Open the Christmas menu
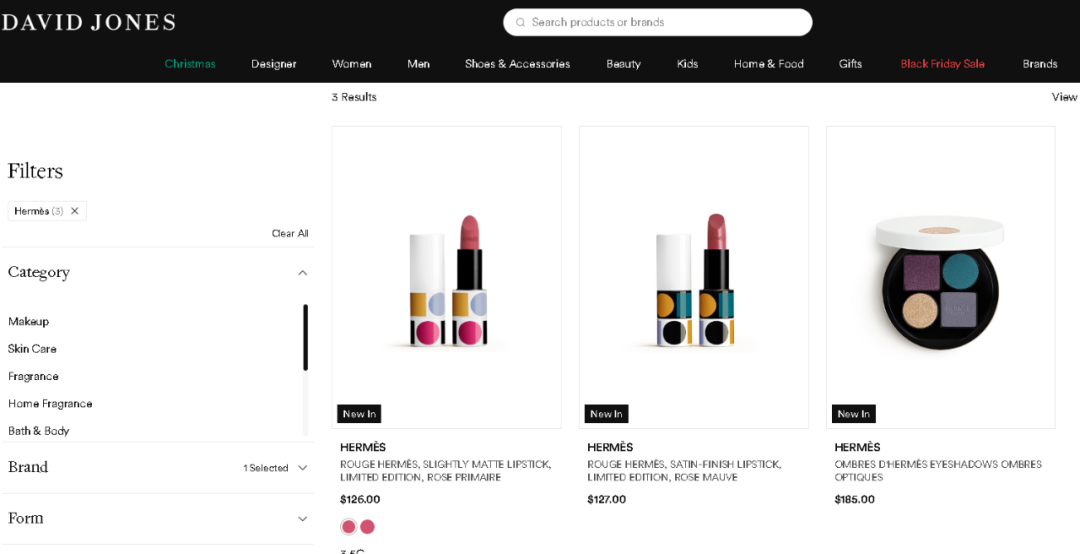This screenshot has width=1080, height=554. [x=190, y=64]
